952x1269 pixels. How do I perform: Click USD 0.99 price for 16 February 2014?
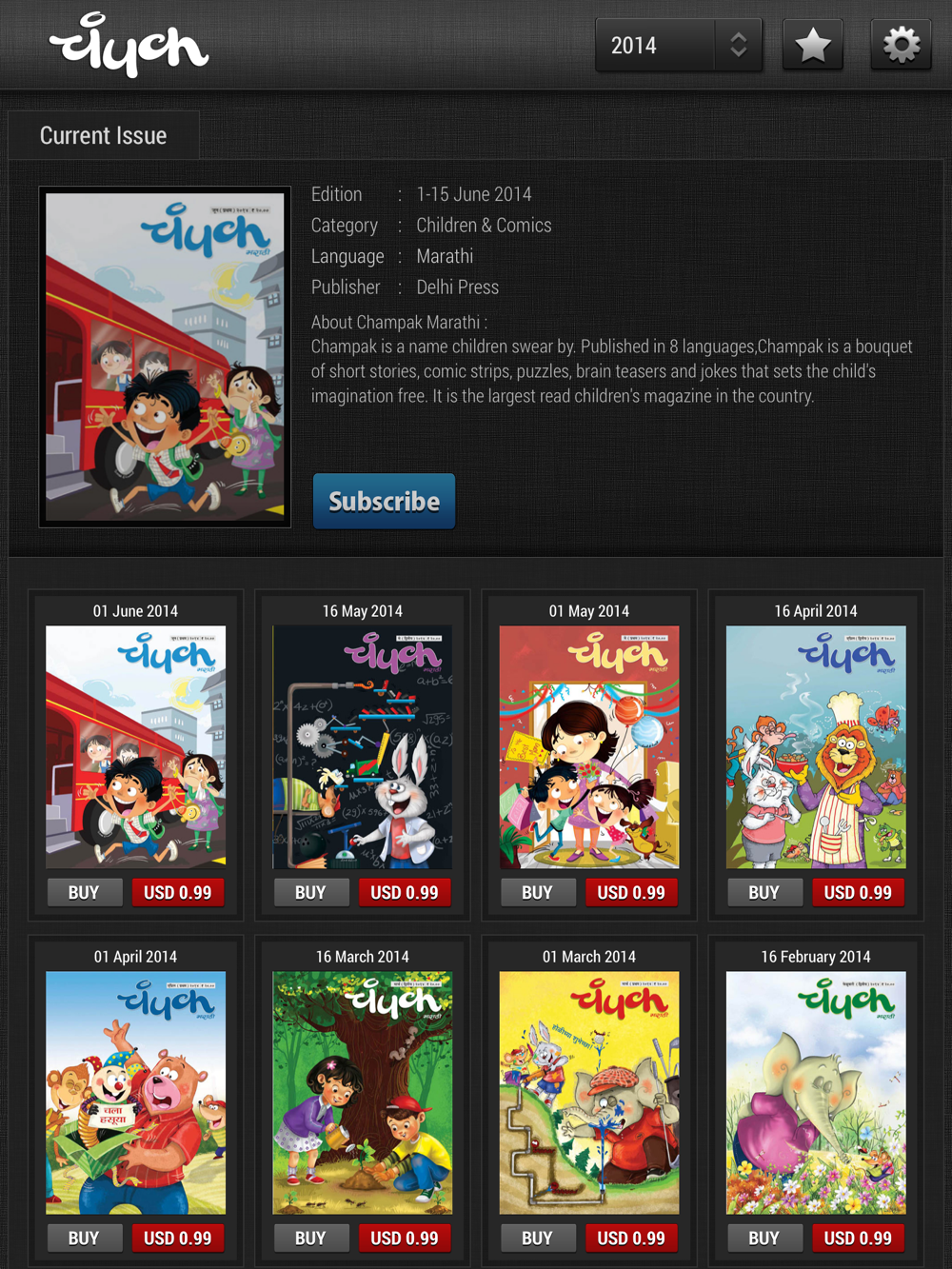point(858,1238)
